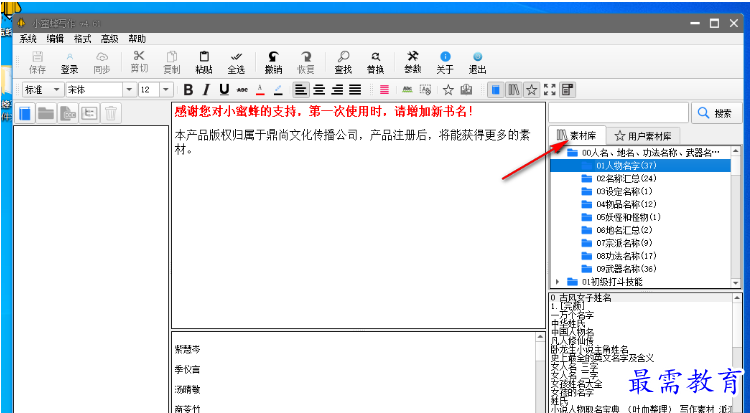This screenshot has height=413, width=750.
Task: Pick the highlight color pen swatch
Action: [x=278, y=89]
